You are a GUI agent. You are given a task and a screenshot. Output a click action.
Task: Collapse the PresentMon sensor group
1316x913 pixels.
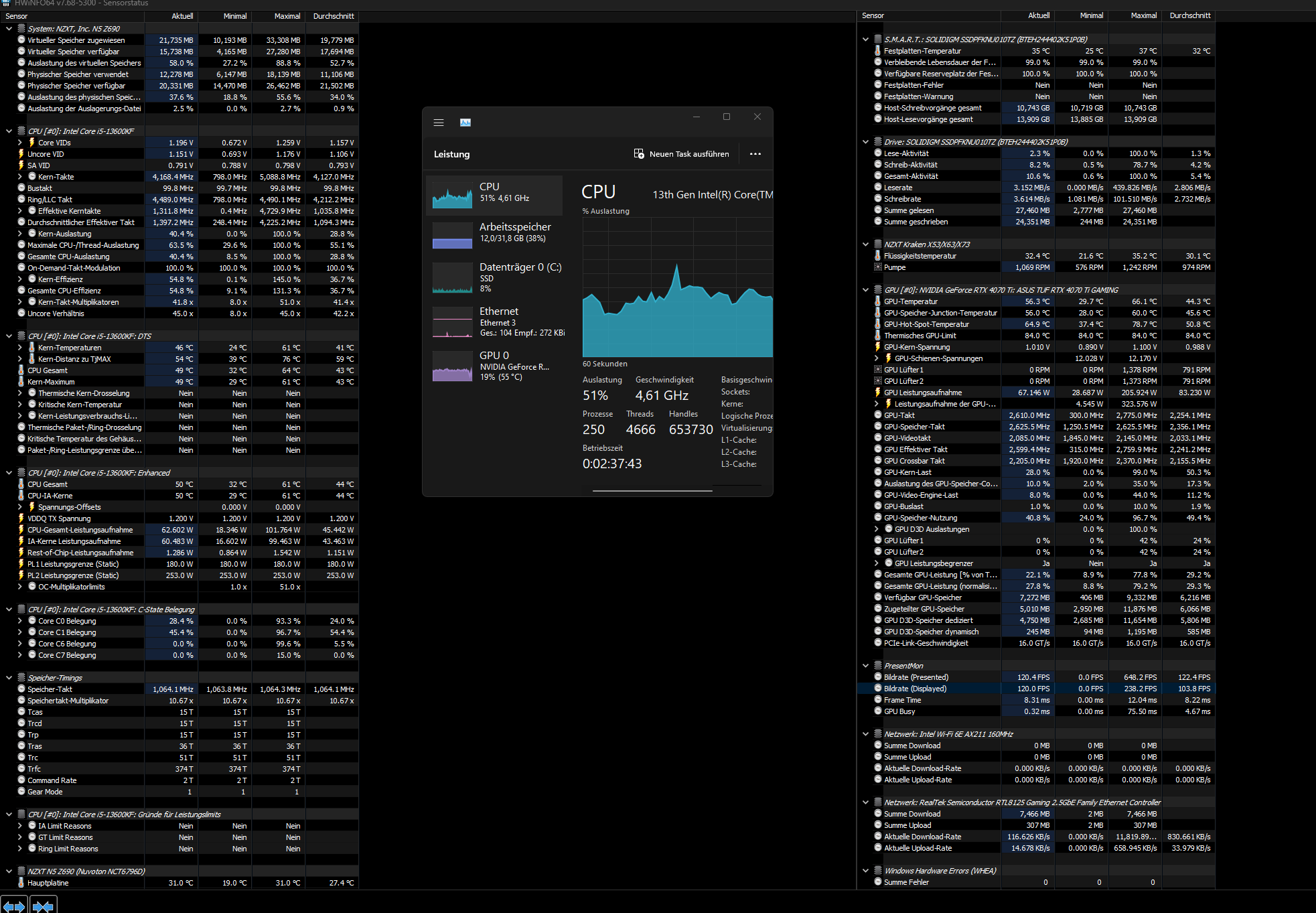(865, 666)
